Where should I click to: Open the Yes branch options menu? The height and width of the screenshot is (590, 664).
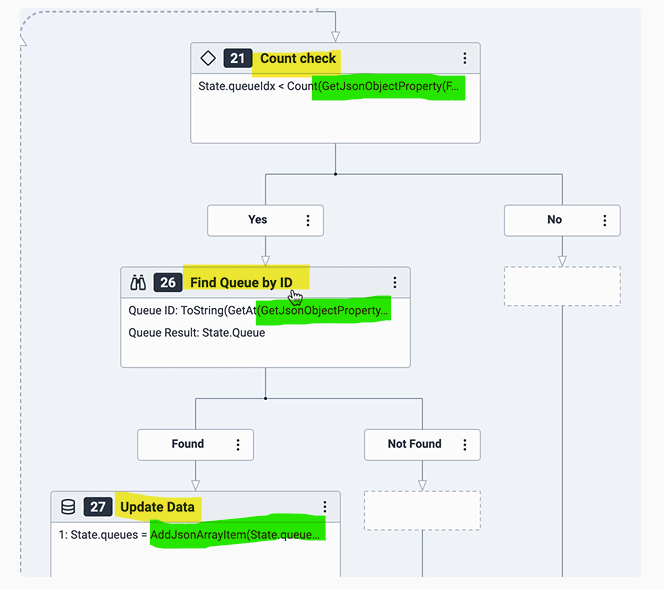308,220
